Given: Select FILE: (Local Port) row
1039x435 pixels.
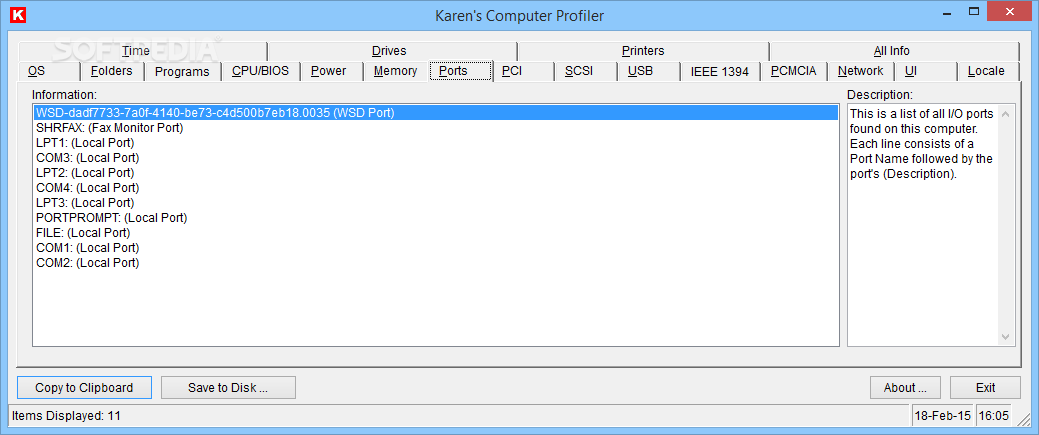Looking at the screenshot, I should tap(435, 233).
